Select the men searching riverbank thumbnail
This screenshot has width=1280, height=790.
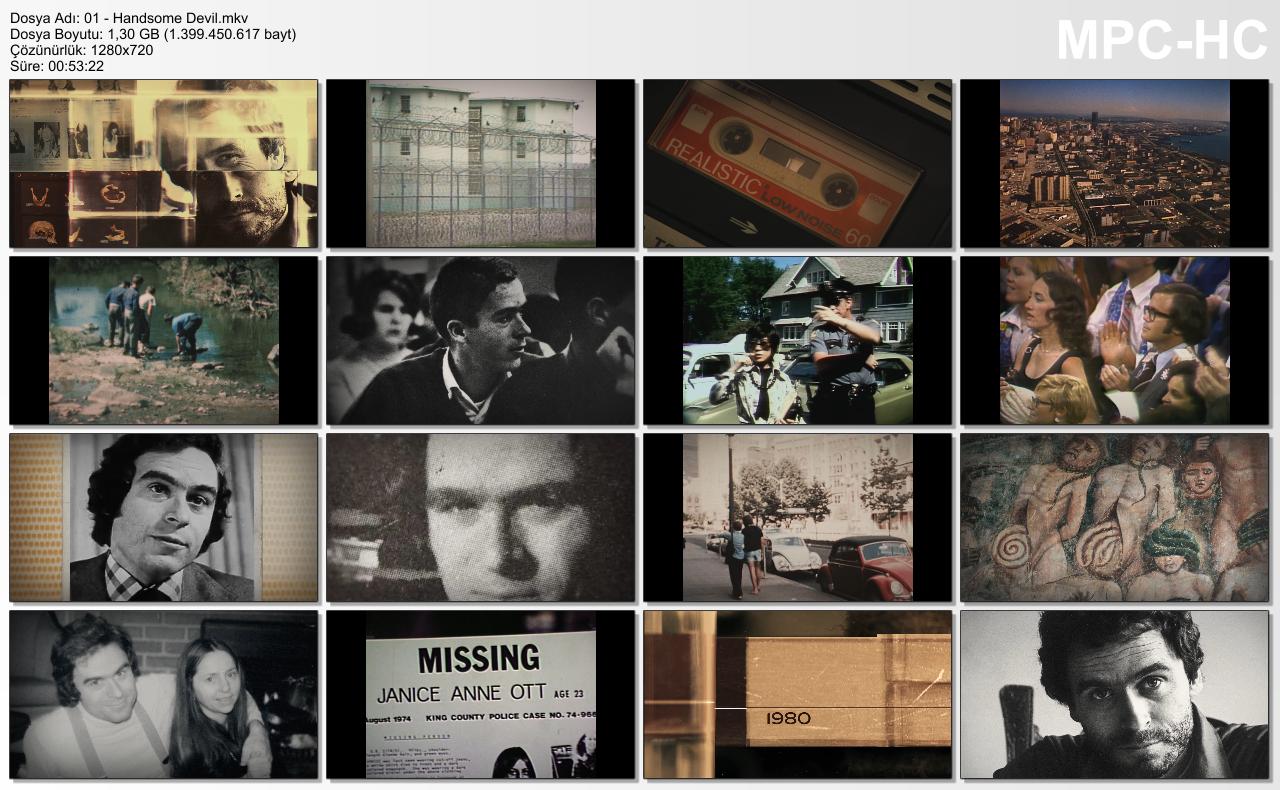(x=163, y=341)
